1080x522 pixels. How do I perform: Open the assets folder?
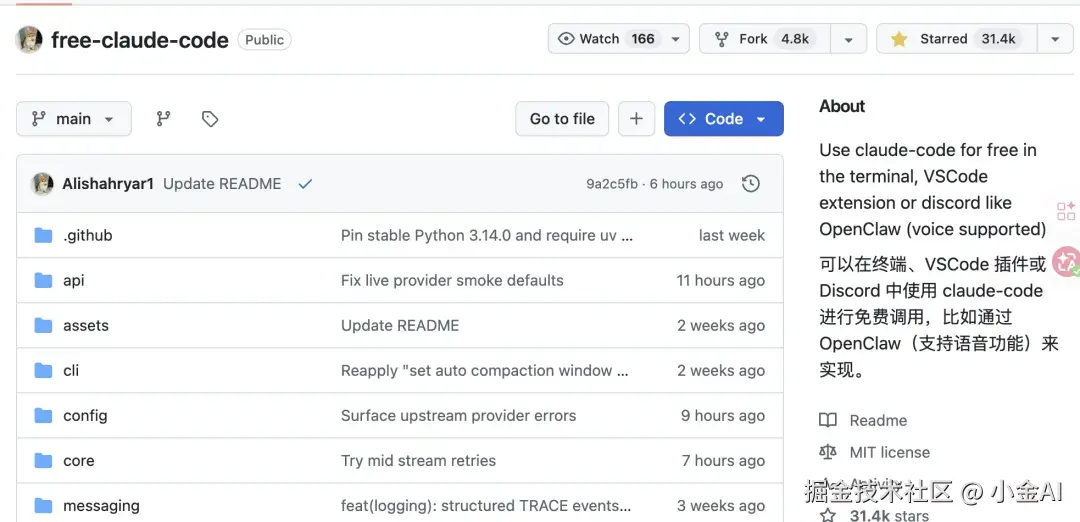point(86,325)
